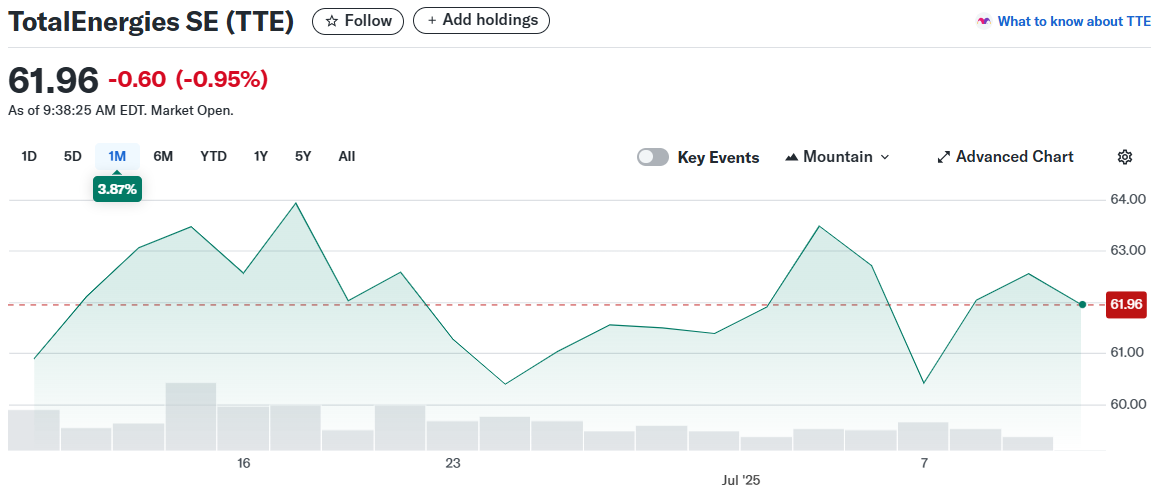Click the 60.00 axis label

coord(1126,405)
